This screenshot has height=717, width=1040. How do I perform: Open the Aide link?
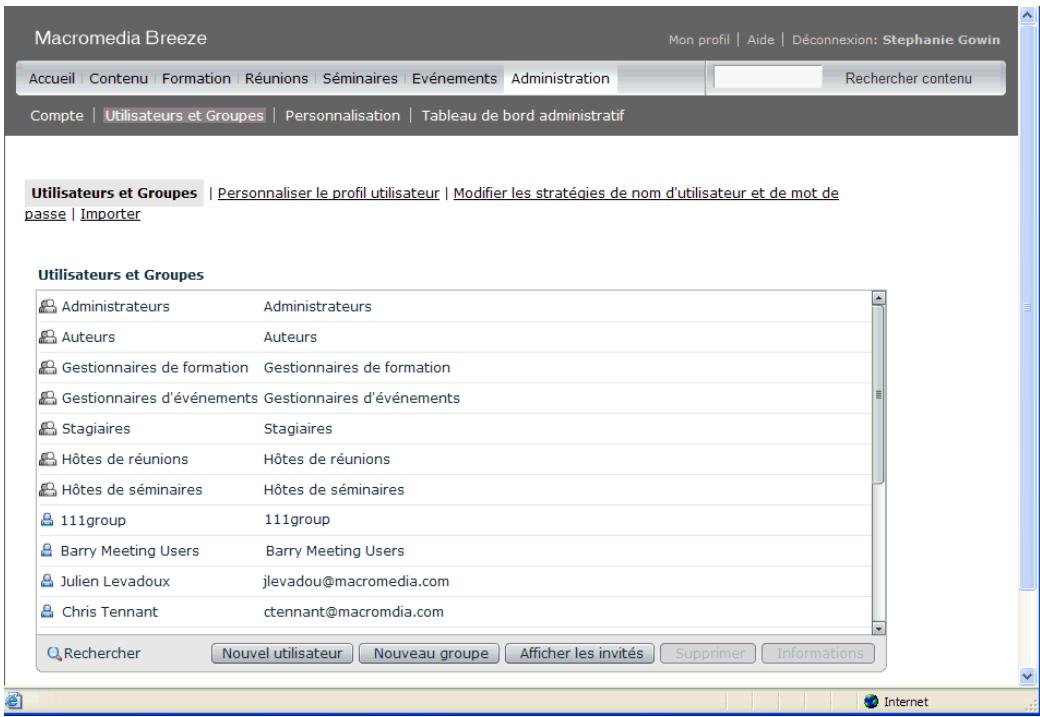pos(761,40)
